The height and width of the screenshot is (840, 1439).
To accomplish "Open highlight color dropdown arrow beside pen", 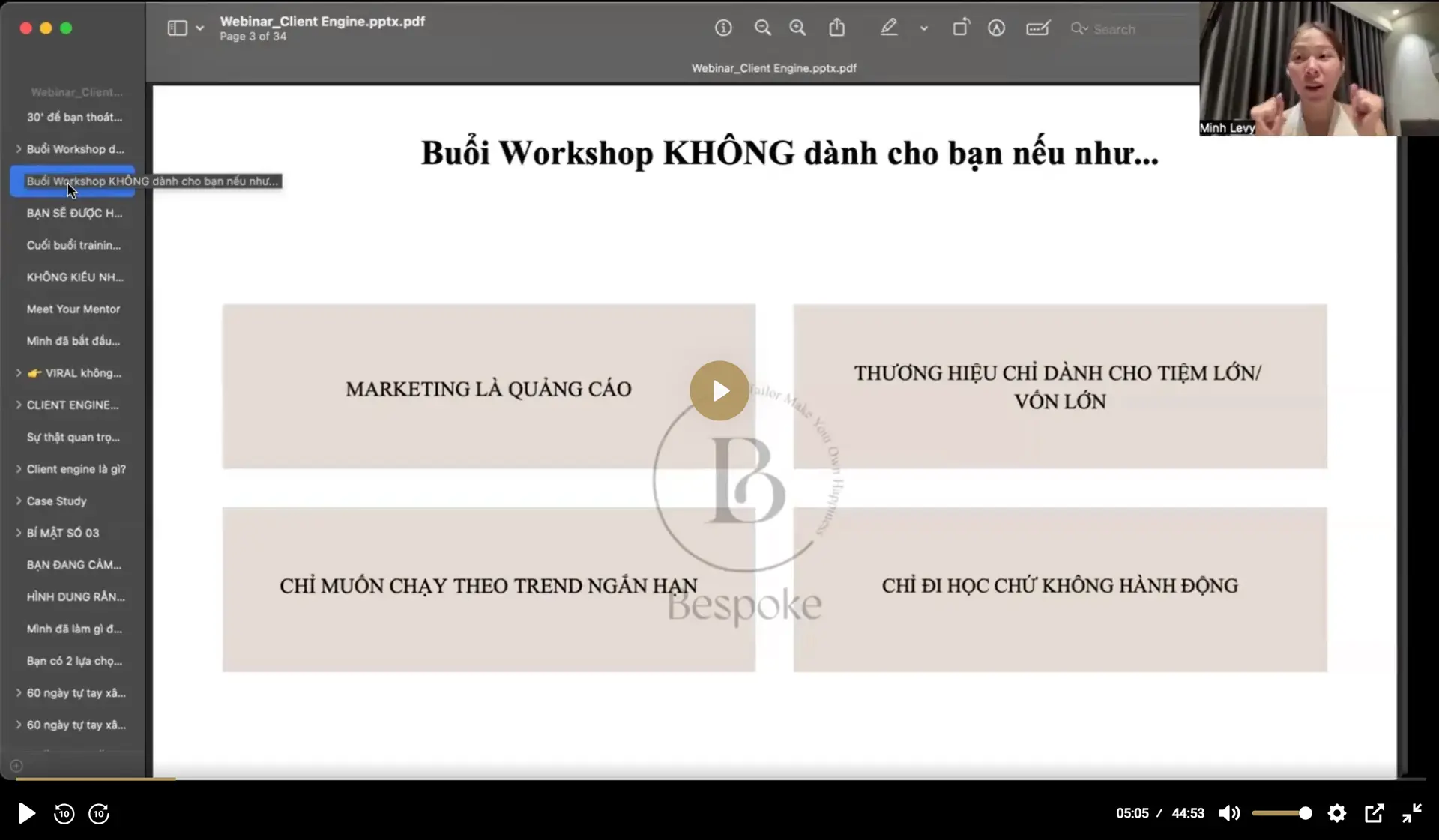I will 924,28.
